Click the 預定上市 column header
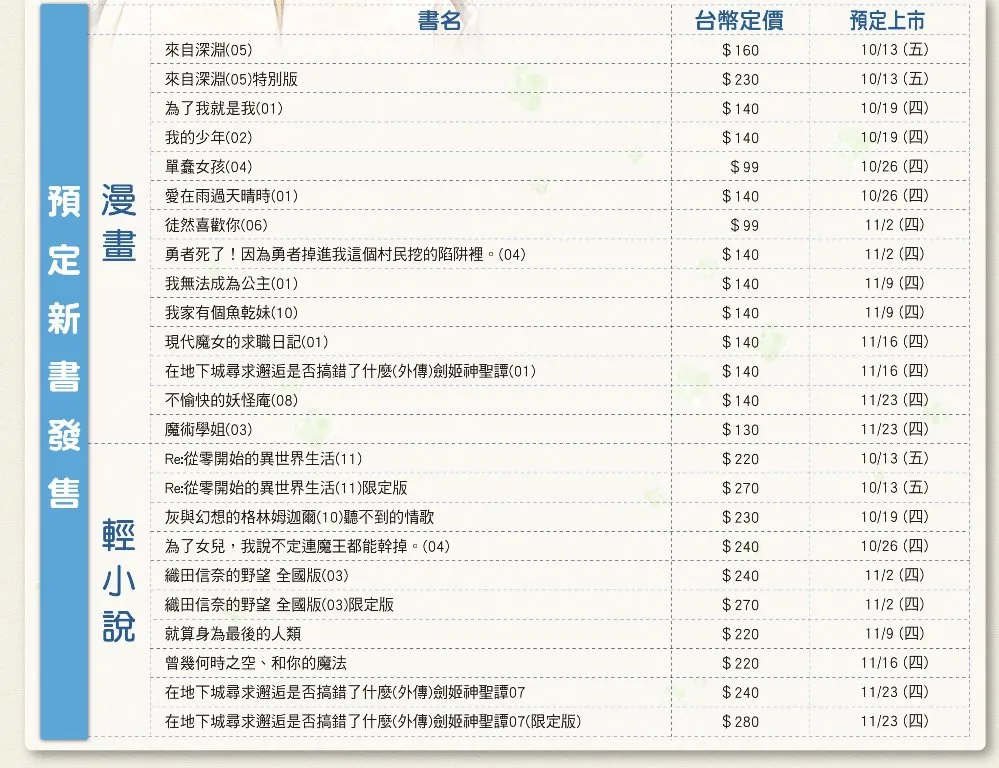This screenshot has width=999, height=768. [888, 20]
